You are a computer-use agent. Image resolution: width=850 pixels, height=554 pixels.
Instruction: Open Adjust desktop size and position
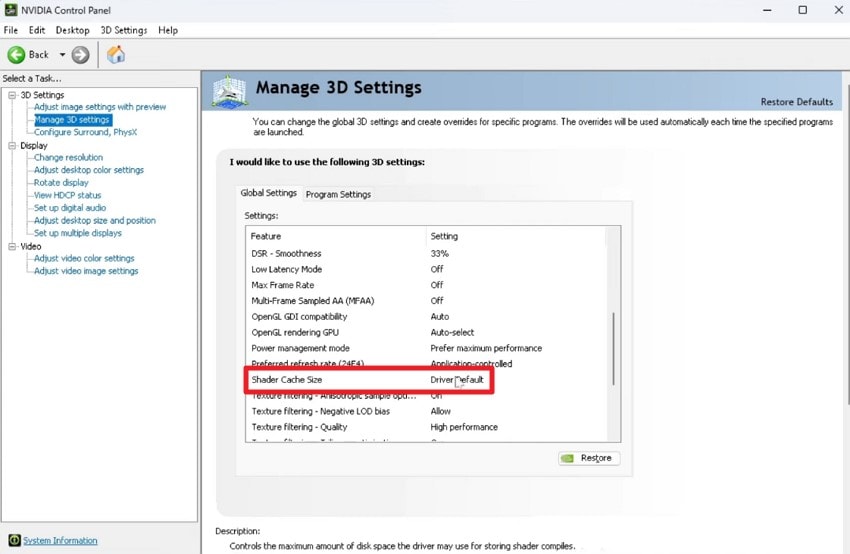95,221
